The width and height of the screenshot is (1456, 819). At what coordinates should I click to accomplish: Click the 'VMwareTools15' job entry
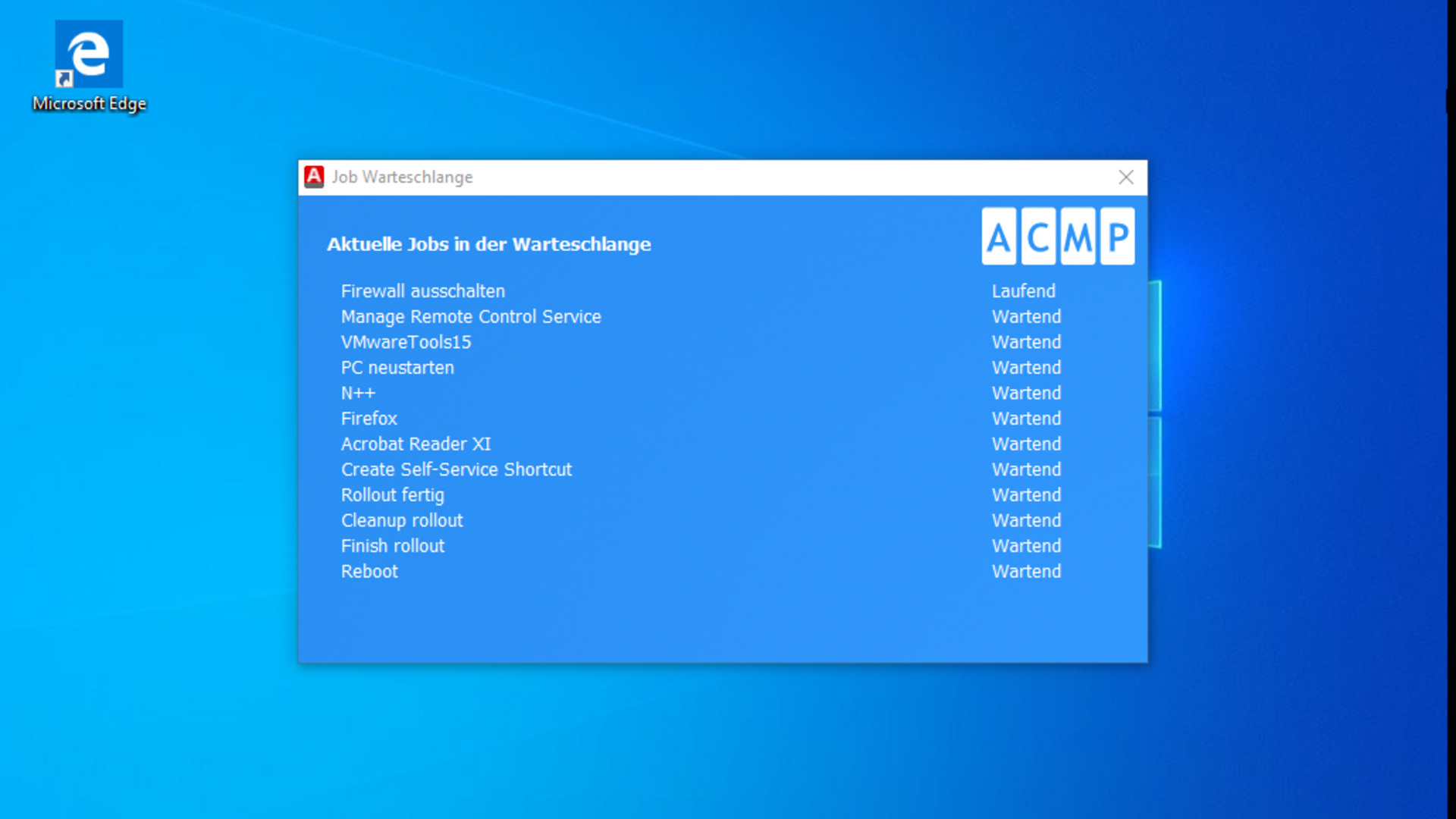coord(406,342)
